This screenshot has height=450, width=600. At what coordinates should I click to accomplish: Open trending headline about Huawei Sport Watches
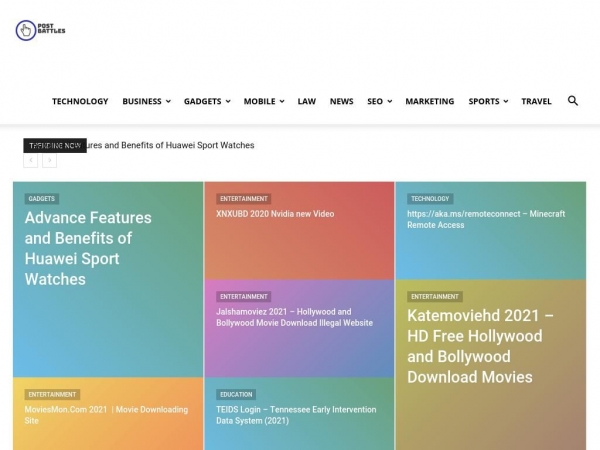170,145
